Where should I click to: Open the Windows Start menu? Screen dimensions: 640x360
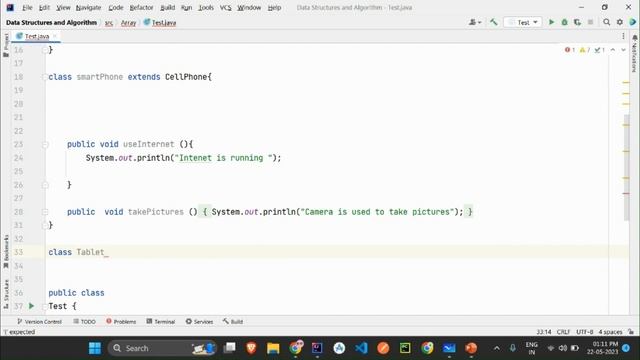tap(95, 348)
